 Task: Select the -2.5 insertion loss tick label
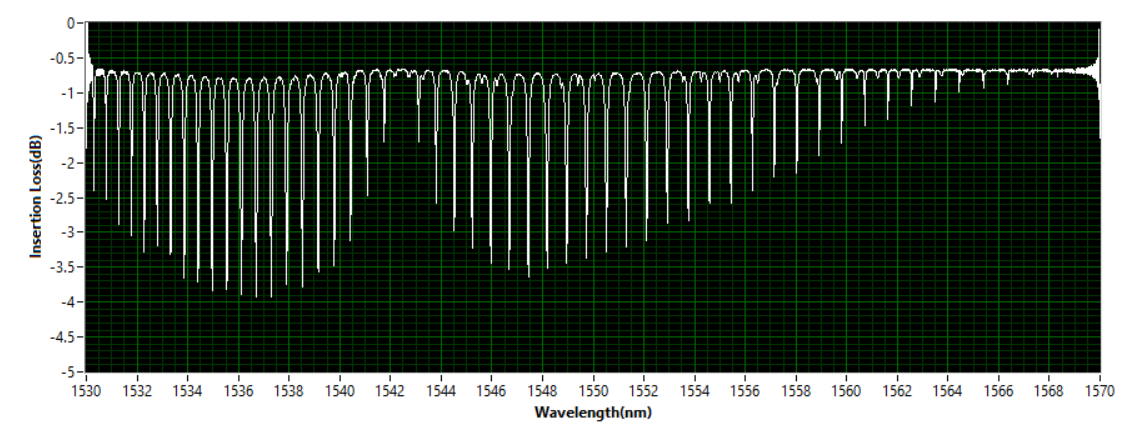pyautogui.click(x=64, y=197)
